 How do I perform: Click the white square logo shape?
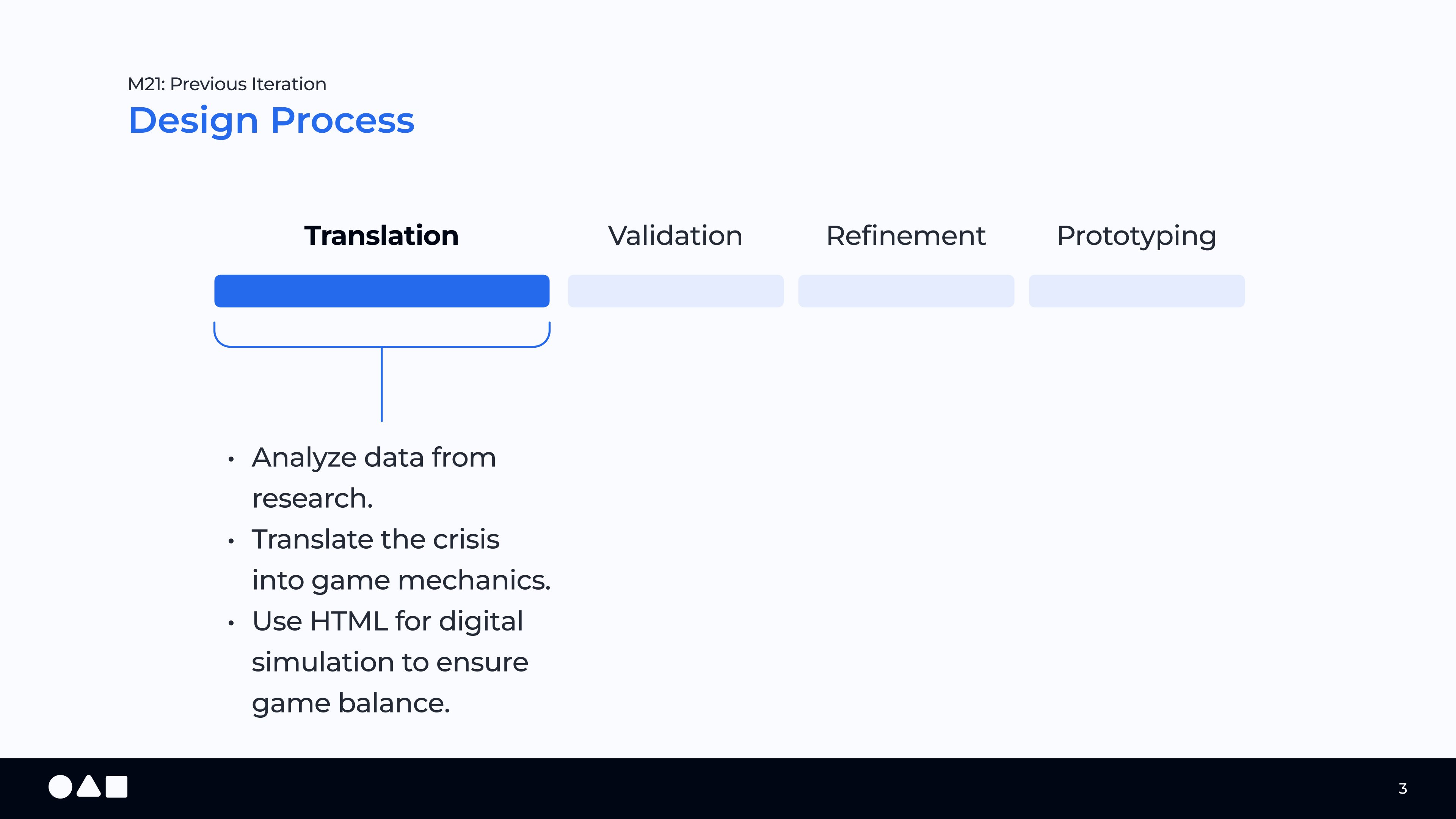click(x=117, y=787)
